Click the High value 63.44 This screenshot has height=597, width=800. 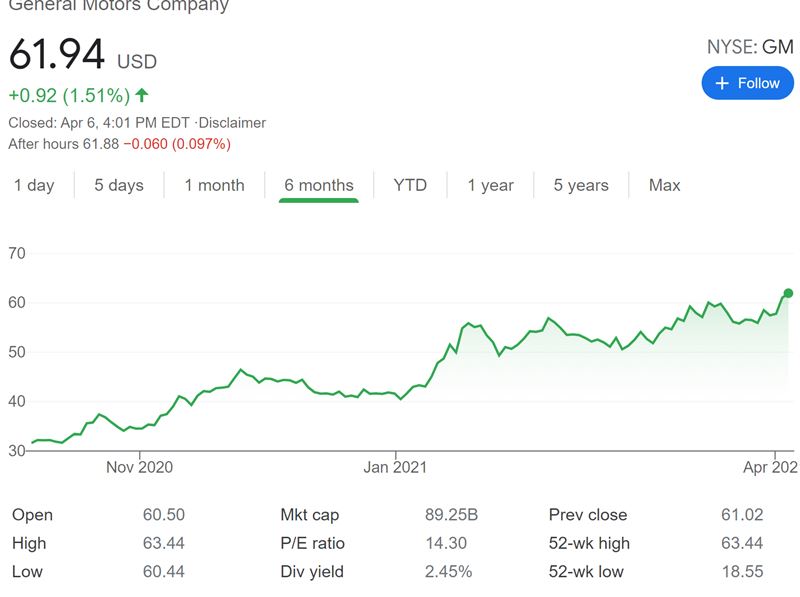(164, 543)
